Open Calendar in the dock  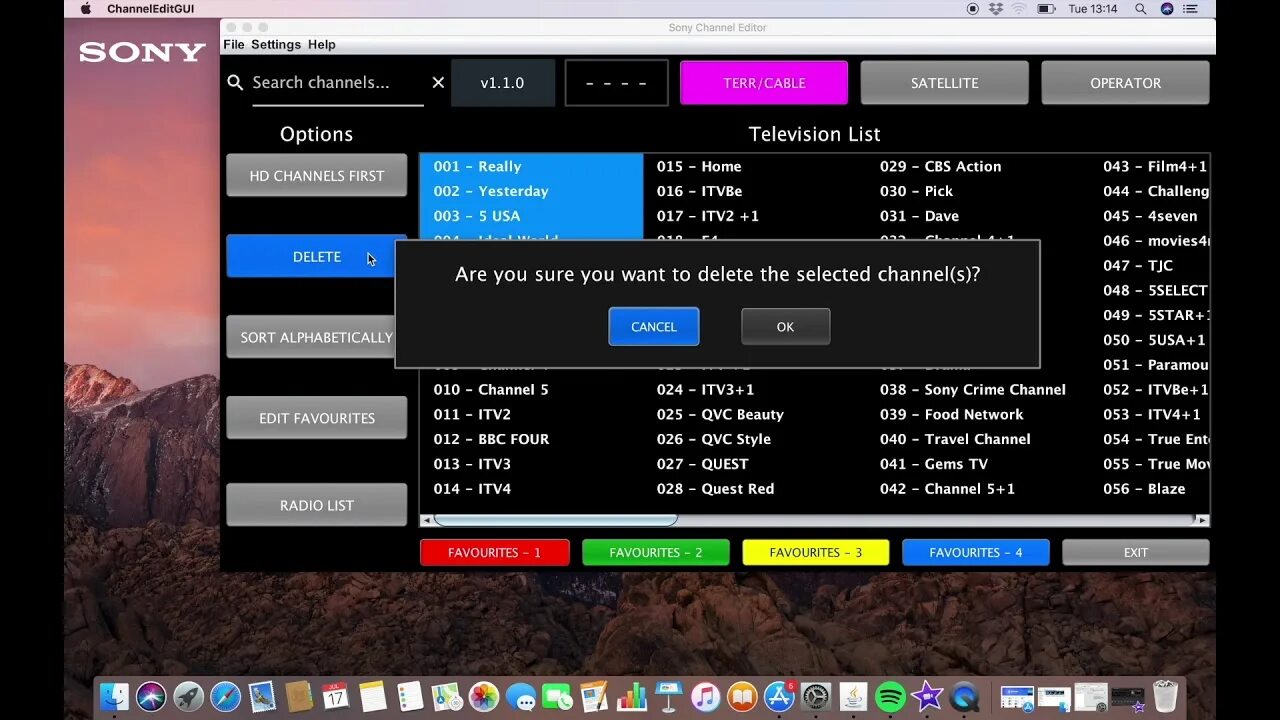pyautogui.click(x=336, y=697)
